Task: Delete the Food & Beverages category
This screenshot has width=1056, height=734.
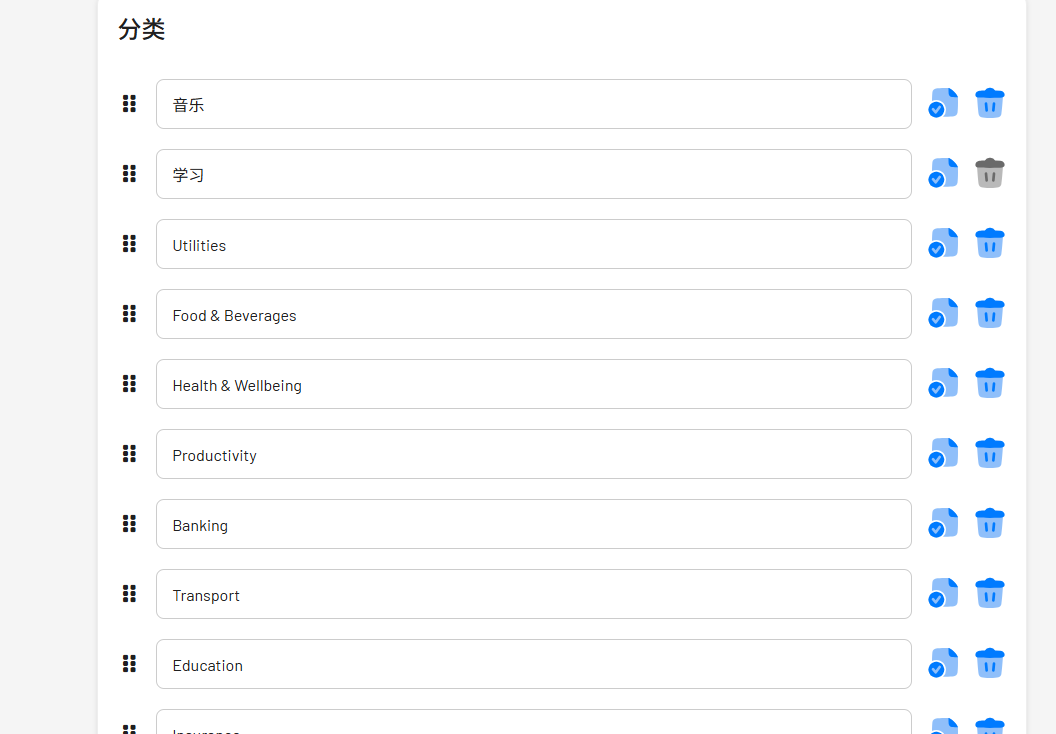Action: pyautogui.click(x=989, y=314)
